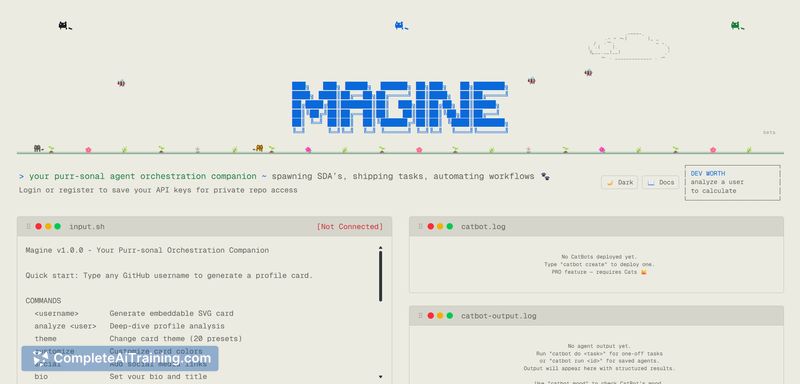The height and width of the screenshot is (384, 800).
Task: Click the 'Magine v1.0.0' header line
Action: pyautogui.click(x=147, y=250)
